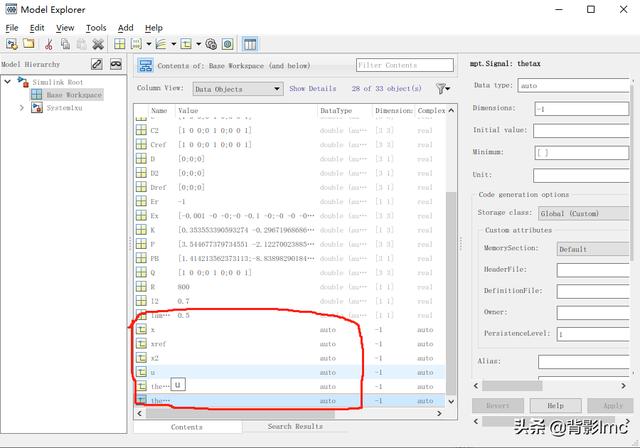Click the contents table vertical scrollbar thumb
Image resolution: width=640 pixels, height=448 pixels.
(451, 293)
